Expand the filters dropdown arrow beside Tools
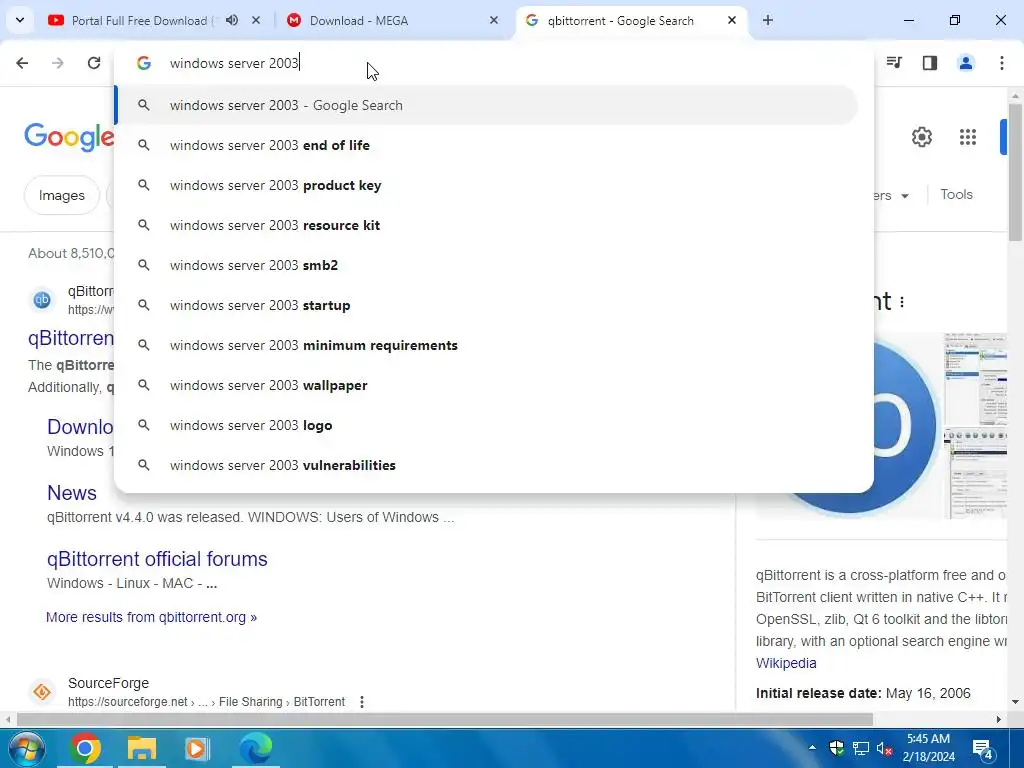 point(905,196)
